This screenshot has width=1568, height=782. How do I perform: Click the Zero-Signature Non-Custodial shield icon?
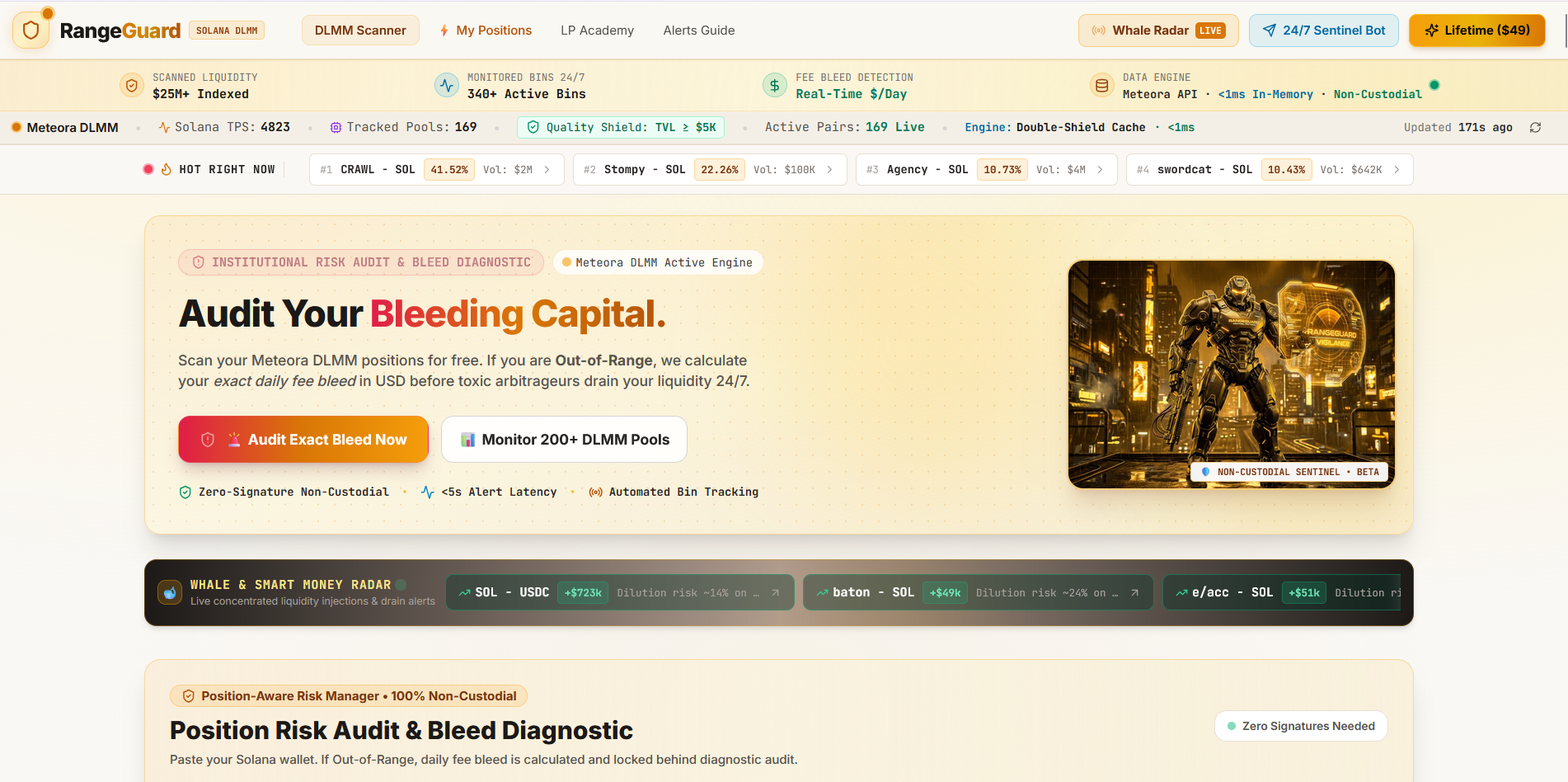coord(185,492)
